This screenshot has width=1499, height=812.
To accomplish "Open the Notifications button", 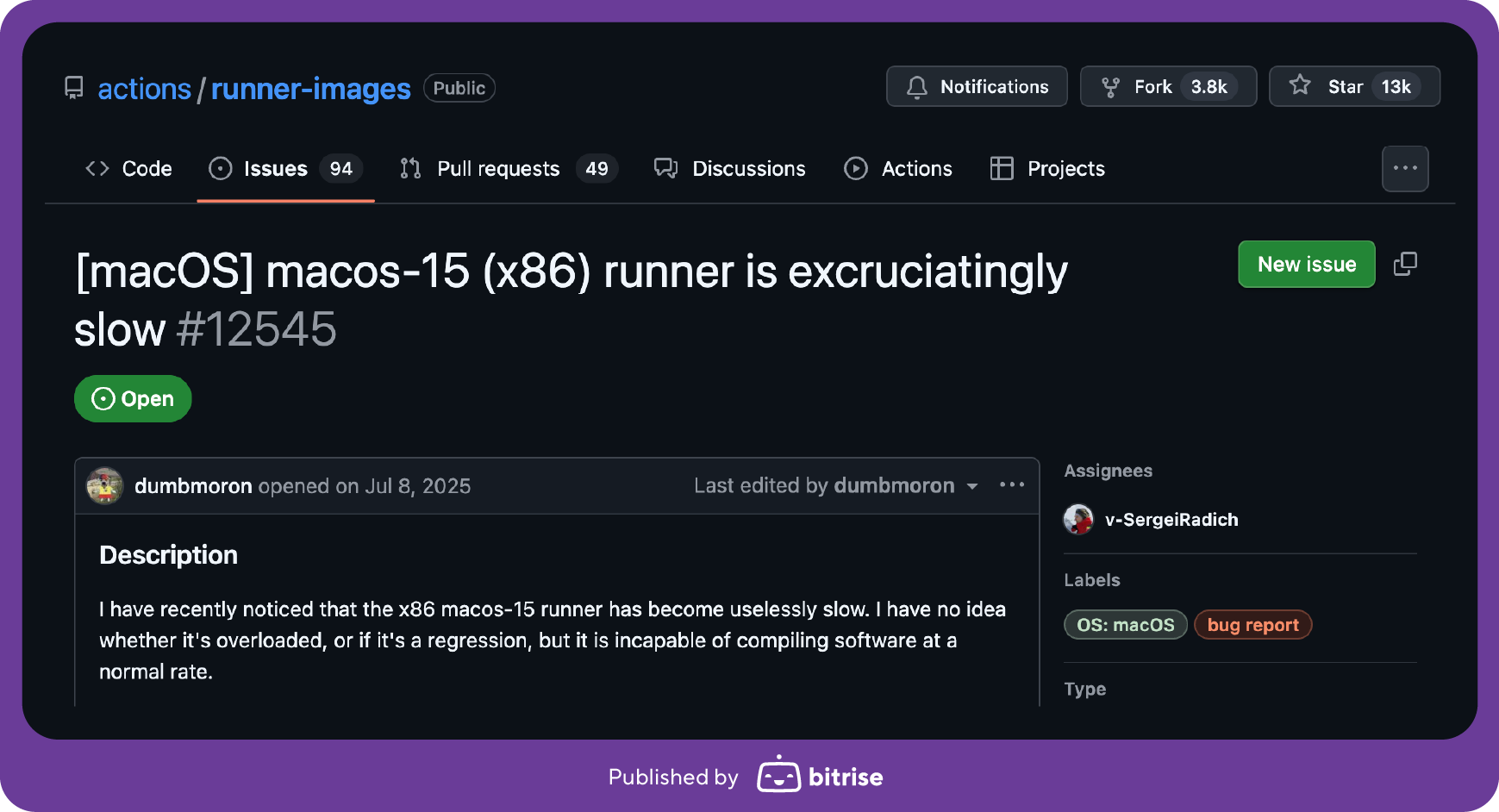I will coord(977,86).
